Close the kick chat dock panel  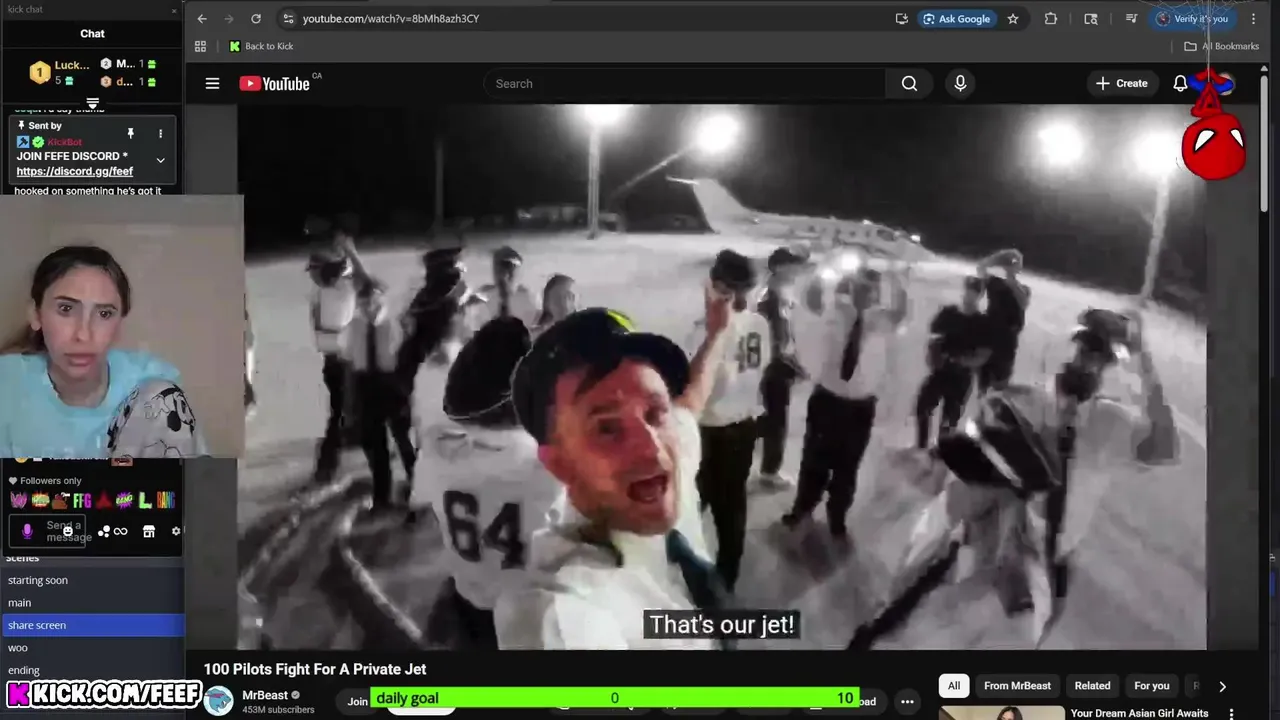174,10
